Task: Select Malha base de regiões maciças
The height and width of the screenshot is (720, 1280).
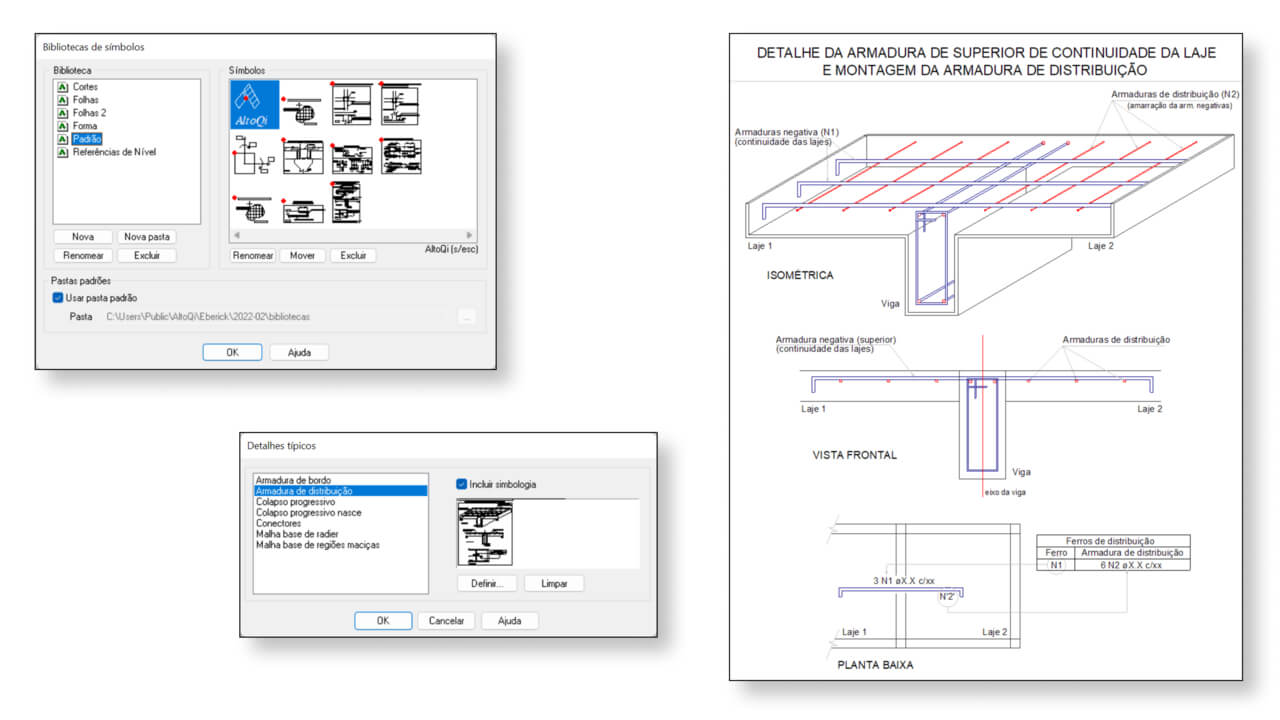Action: 341,545
